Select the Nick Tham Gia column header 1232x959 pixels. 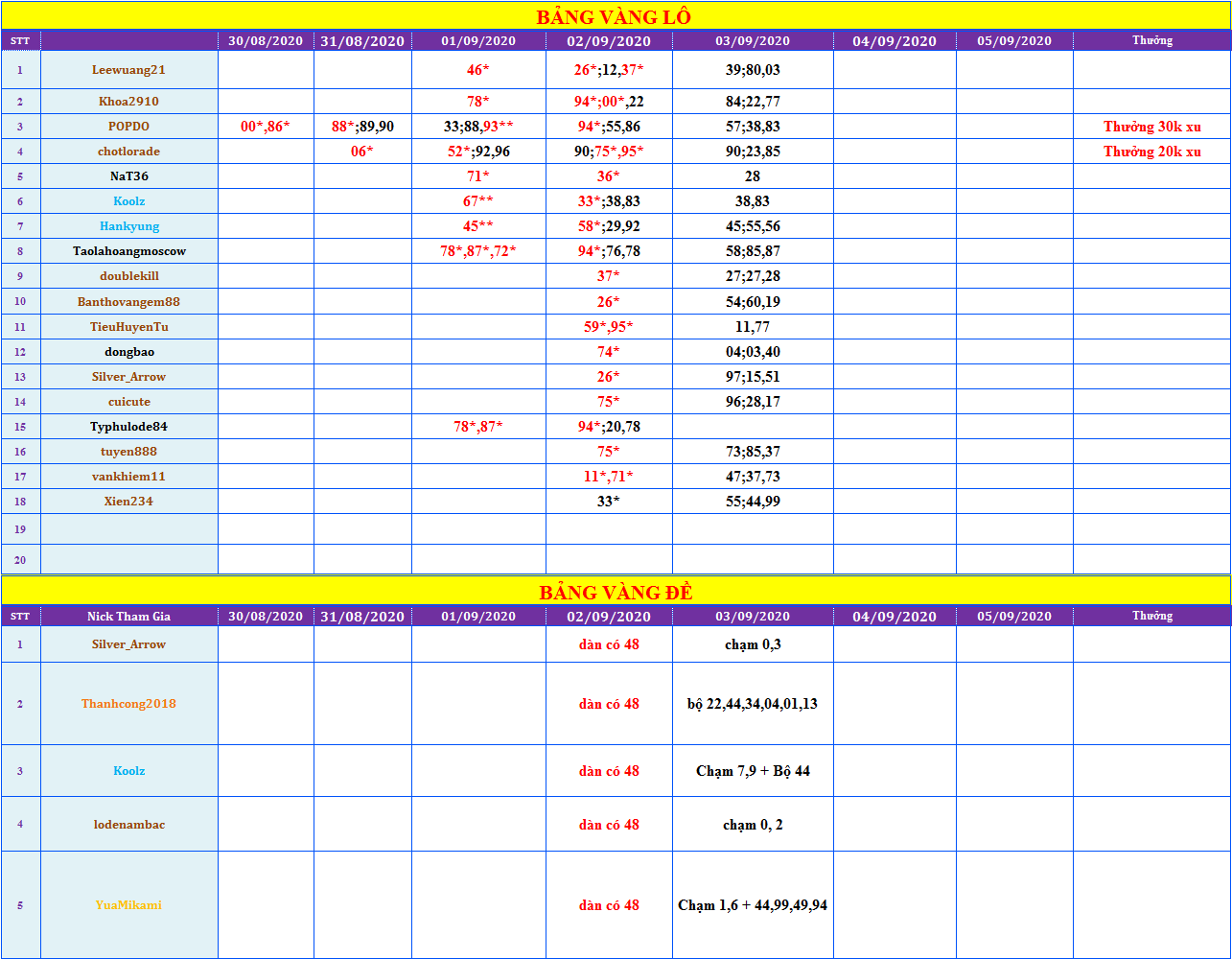(129, 617)
